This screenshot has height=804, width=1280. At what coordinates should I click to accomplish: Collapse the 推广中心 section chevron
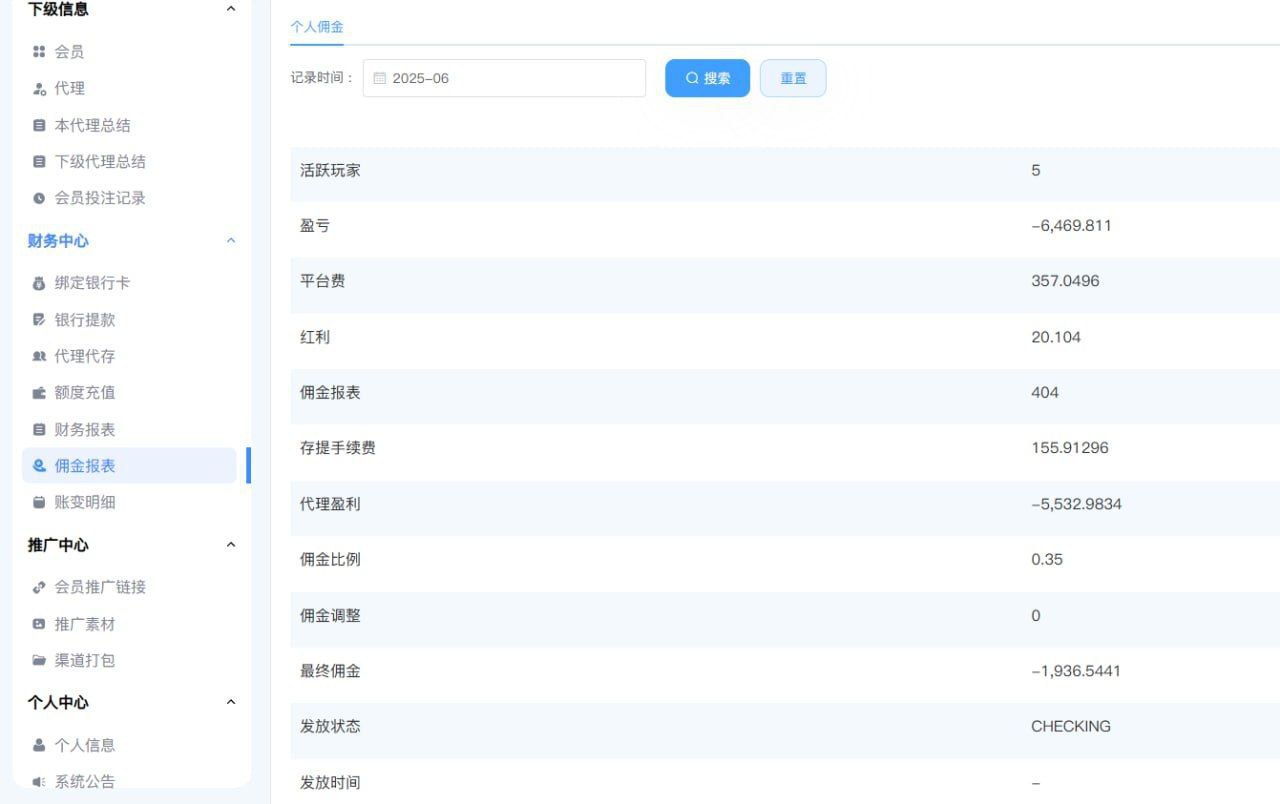pyautogui.click(x=231, y=545)
